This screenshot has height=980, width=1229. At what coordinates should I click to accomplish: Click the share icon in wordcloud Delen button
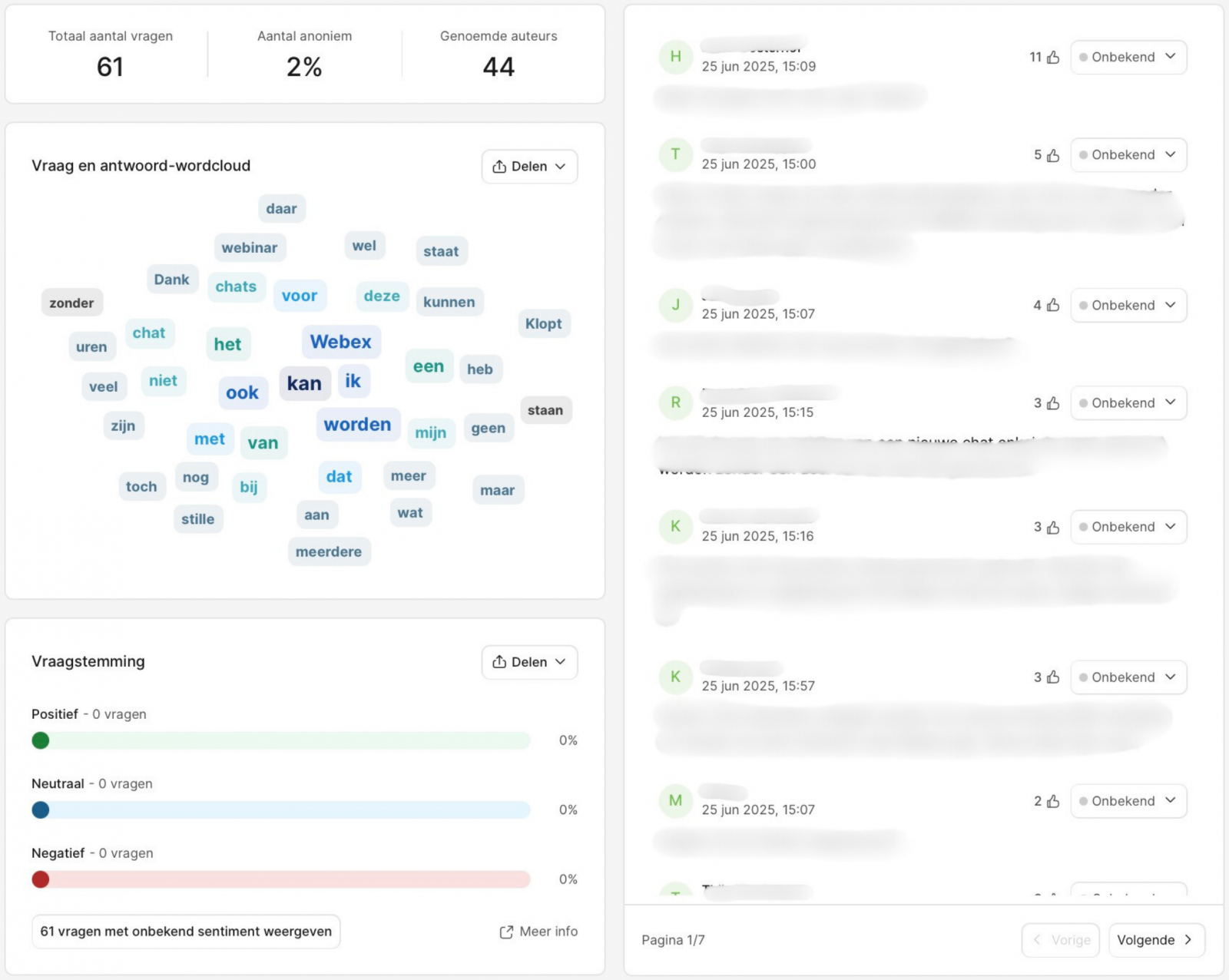[499, 167]
